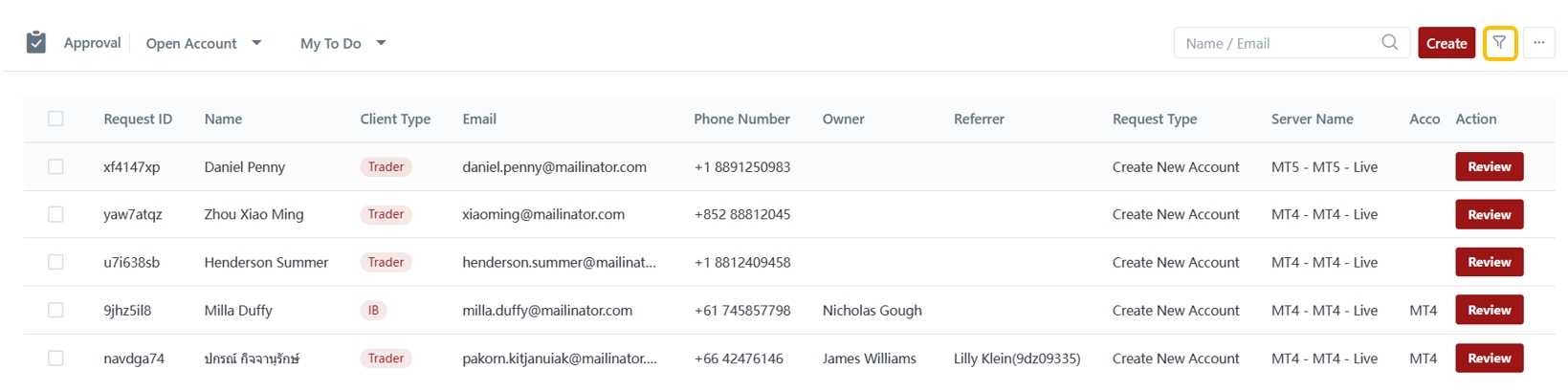
Task: Click the search magnifier icon
Action: 1389,42
